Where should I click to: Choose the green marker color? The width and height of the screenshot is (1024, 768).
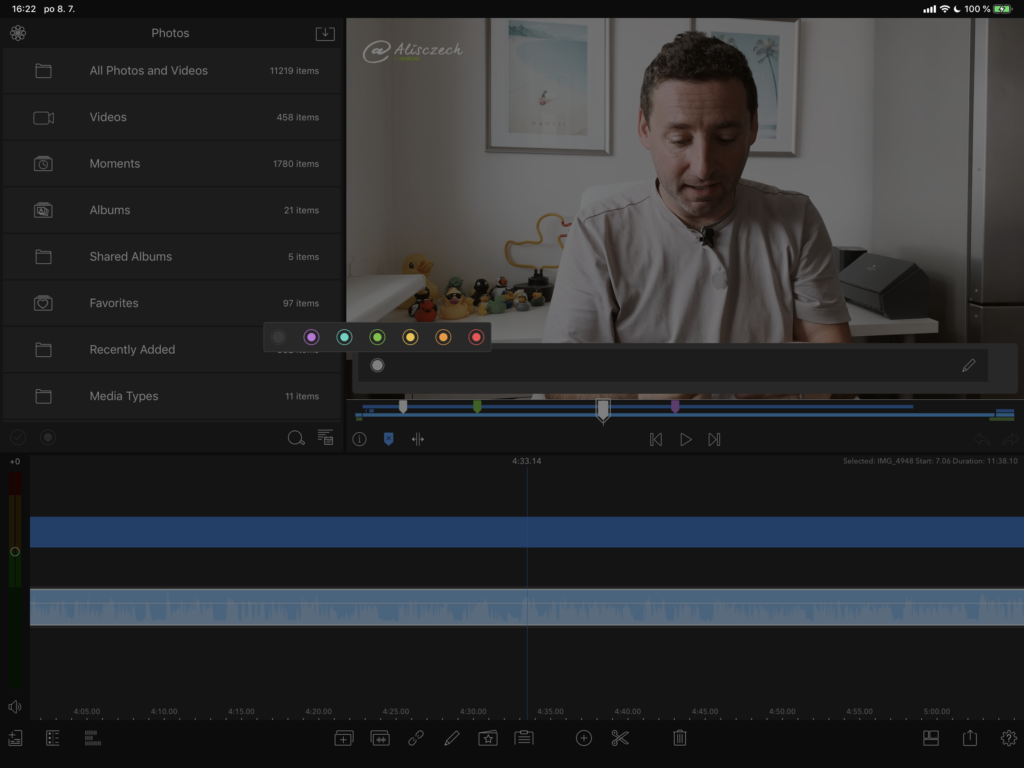377,337
